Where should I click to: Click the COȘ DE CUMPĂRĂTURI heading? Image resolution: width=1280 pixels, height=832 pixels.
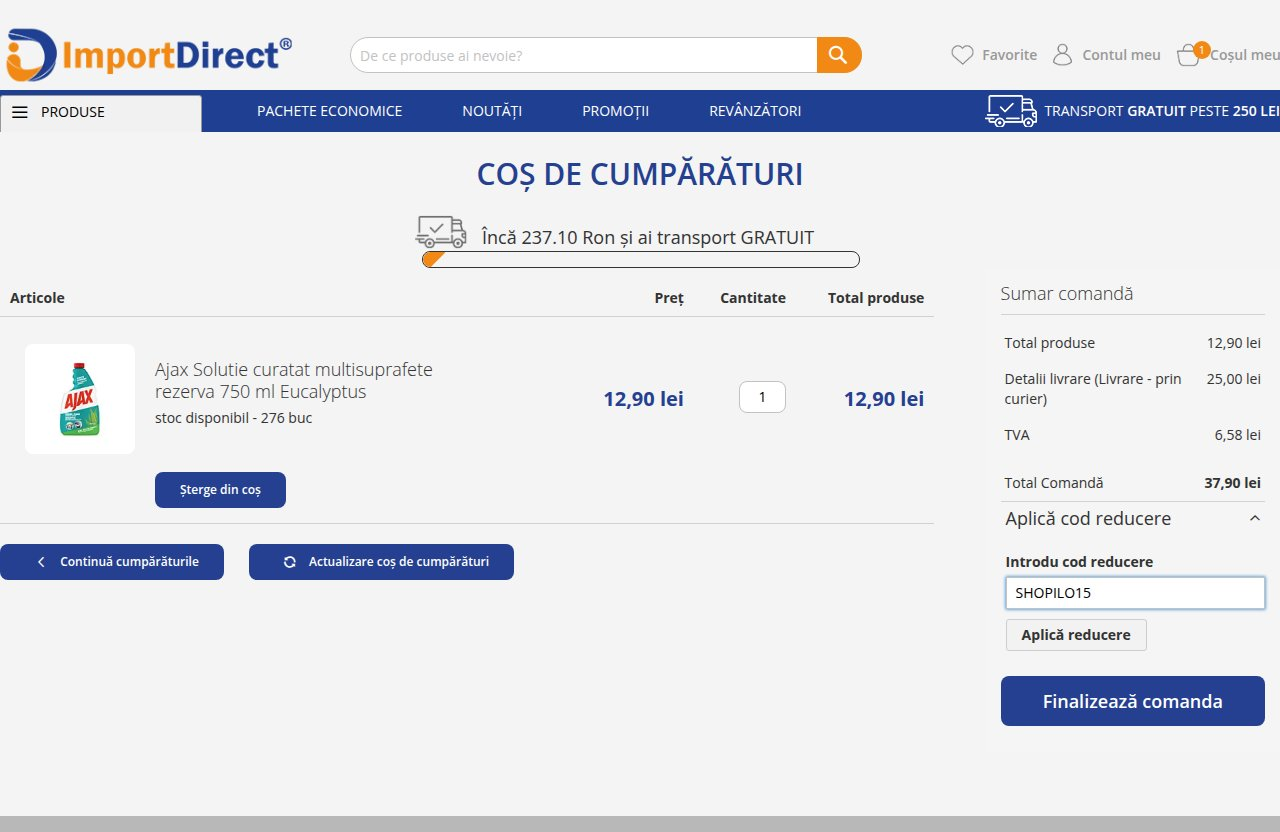(640, 174)
